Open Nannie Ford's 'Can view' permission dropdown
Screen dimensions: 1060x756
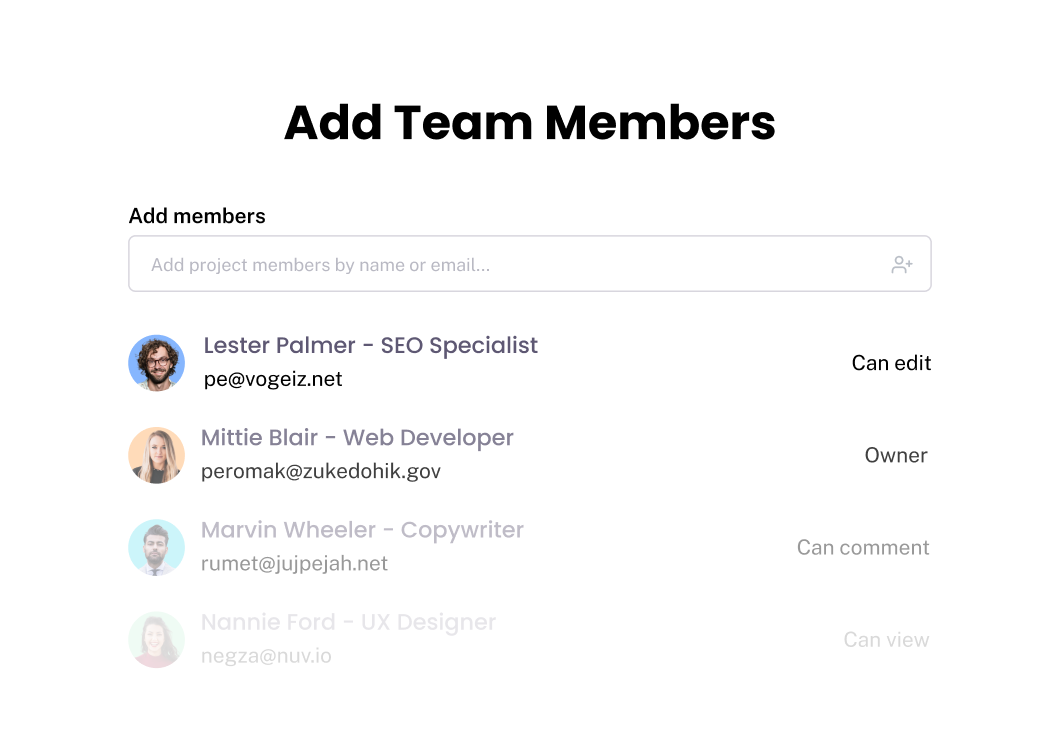coord(885,639)
